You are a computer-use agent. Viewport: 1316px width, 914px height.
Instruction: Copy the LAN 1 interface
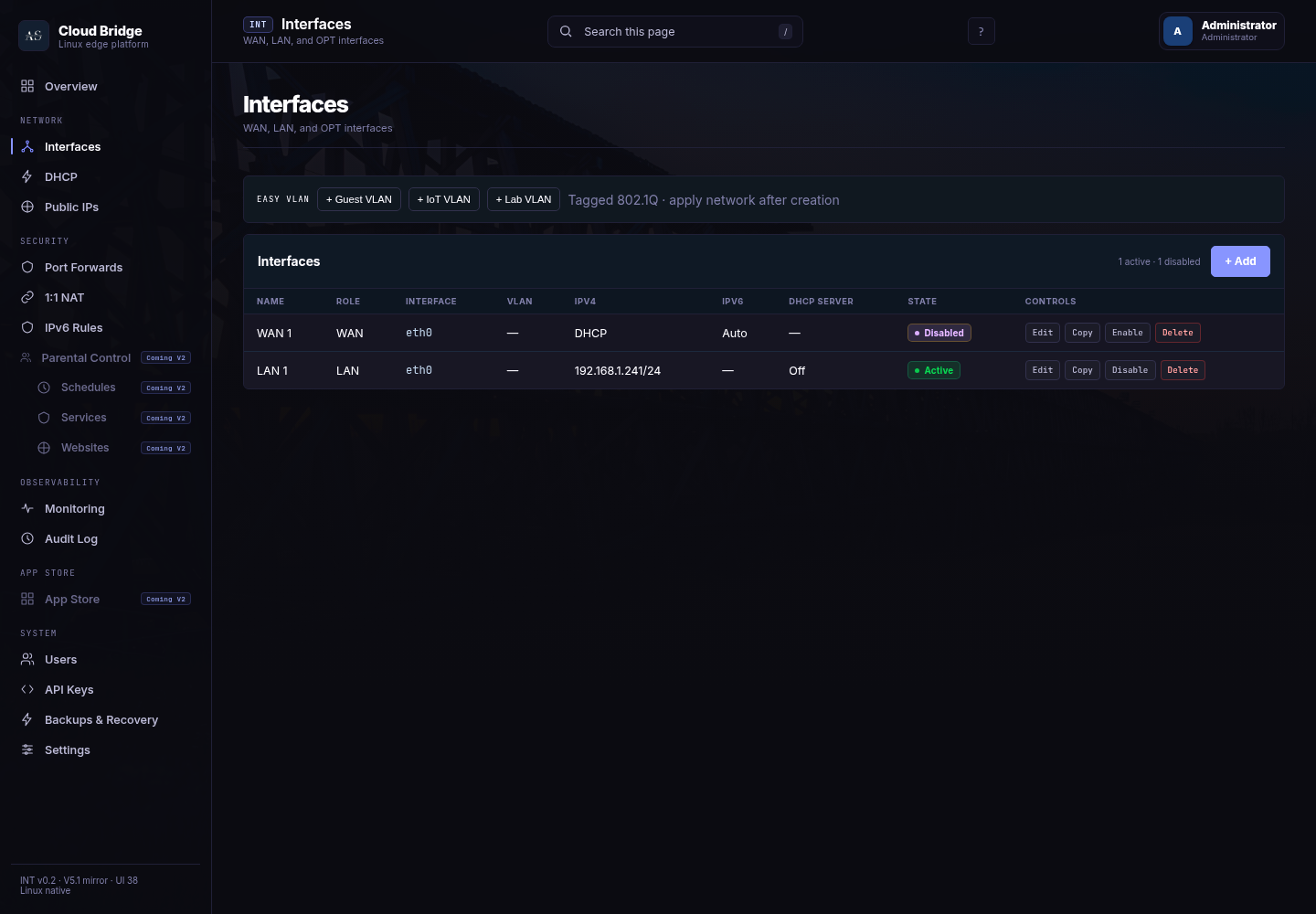click(1082, 370)
